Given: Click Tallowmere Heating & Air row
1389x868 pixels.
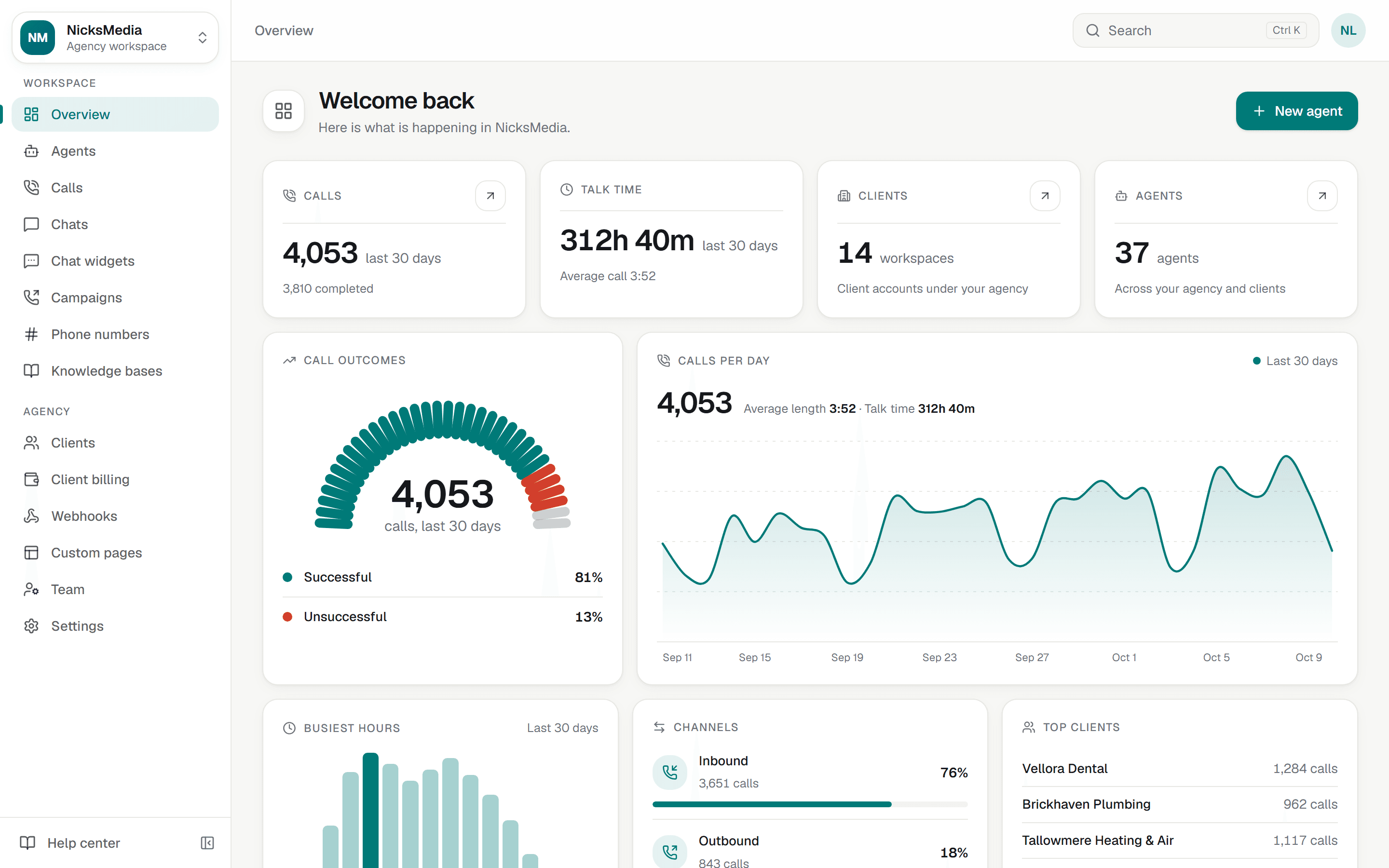Looking at the screenshot, I should [x=1180, y=841].
